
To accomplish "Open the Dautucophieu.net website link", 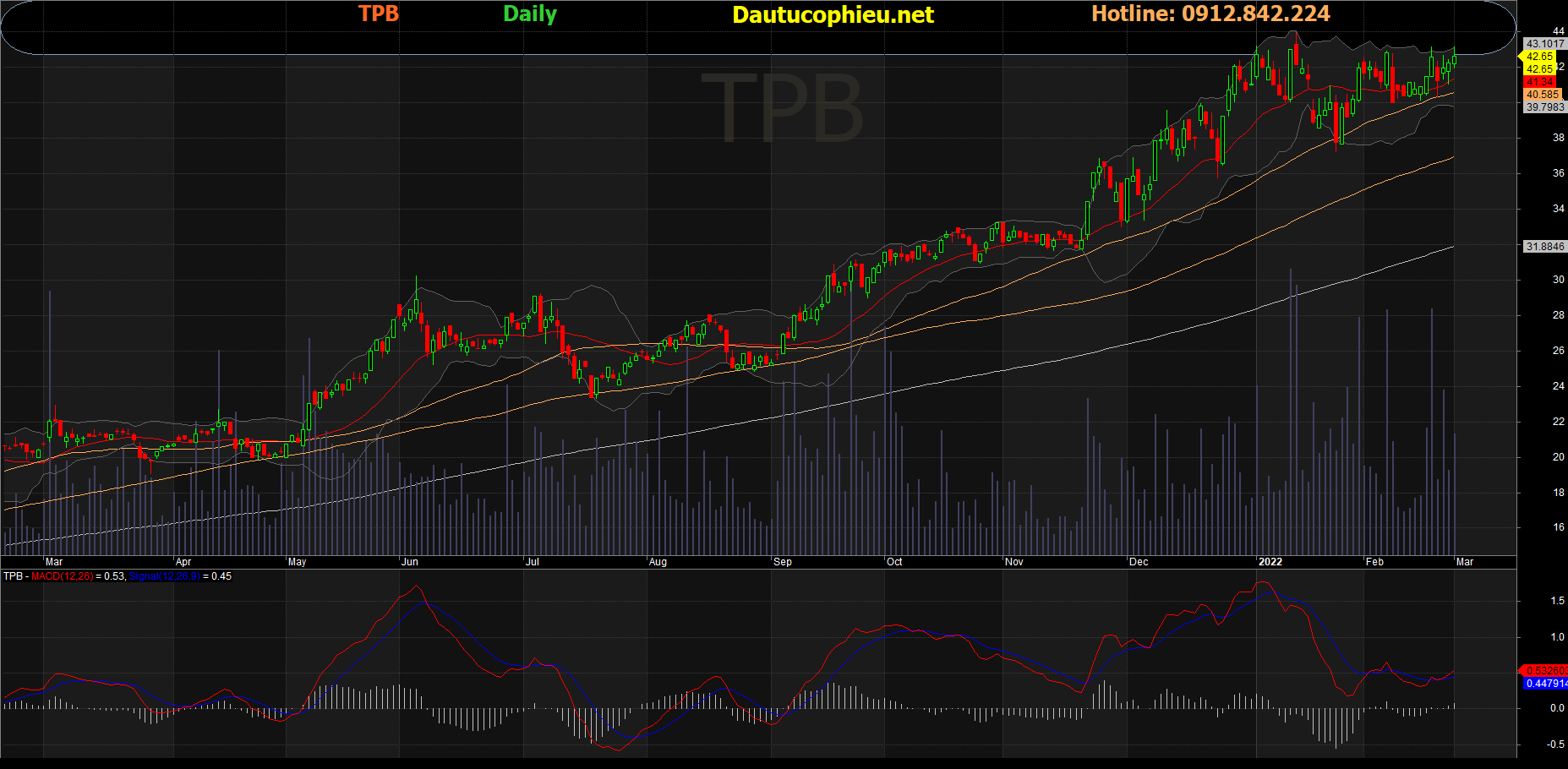I will pyautogui.click(x=833, y=14).
